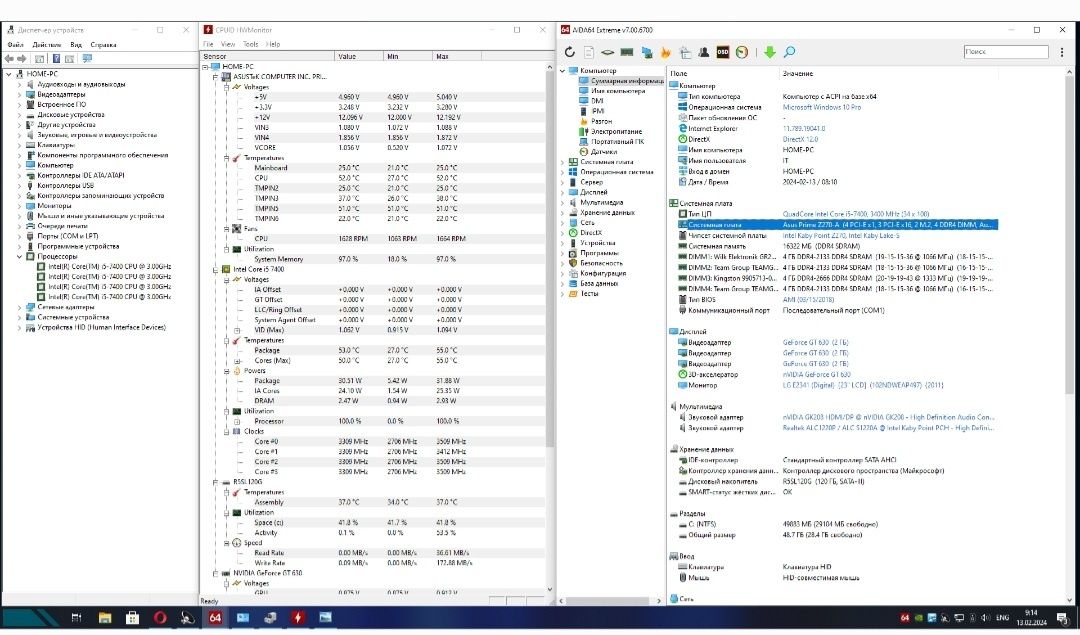Select Разгон in AIDA64 tree
Viewport: 1080px width, 635px height.
(x=601, y=121)
